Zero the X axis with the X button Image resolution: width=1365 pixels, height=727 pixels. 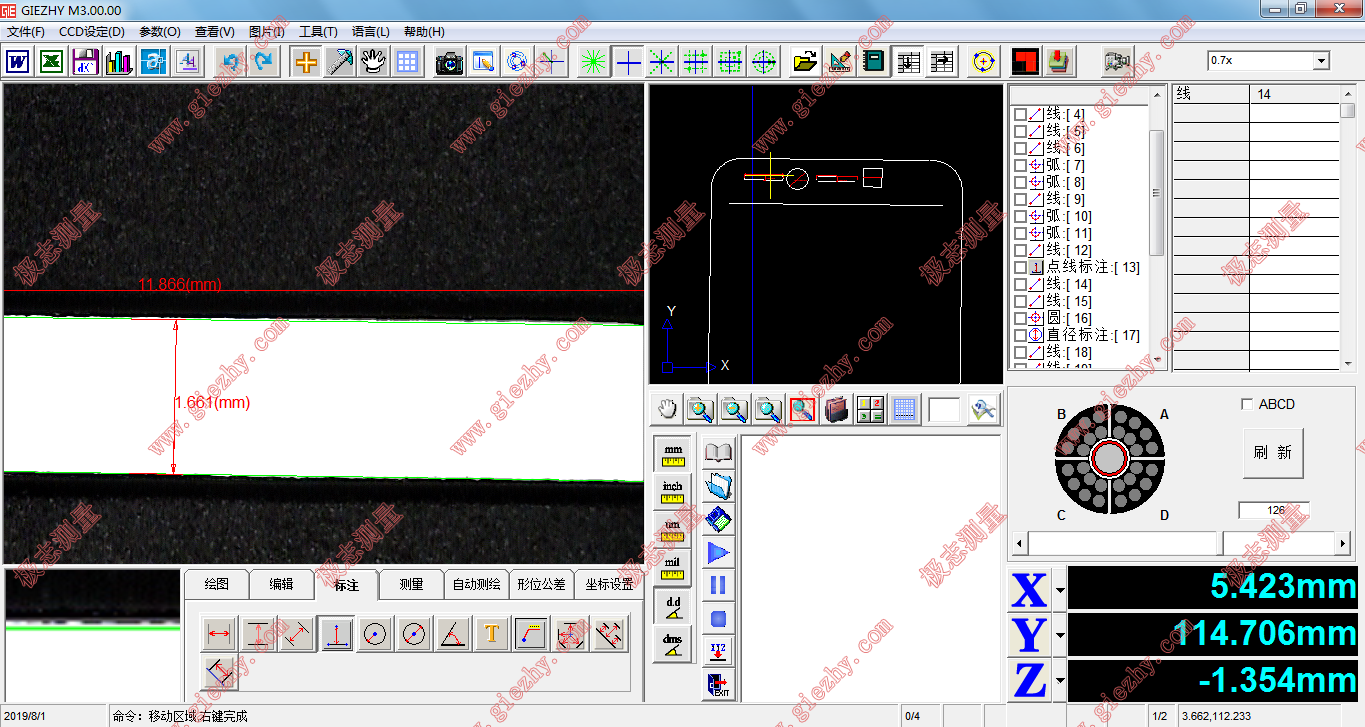[1029, 590]
